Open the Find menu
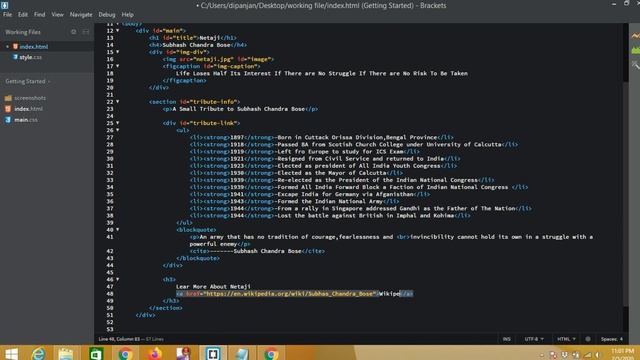The width and height of the screenshot is (640, 360). (40, 14)
